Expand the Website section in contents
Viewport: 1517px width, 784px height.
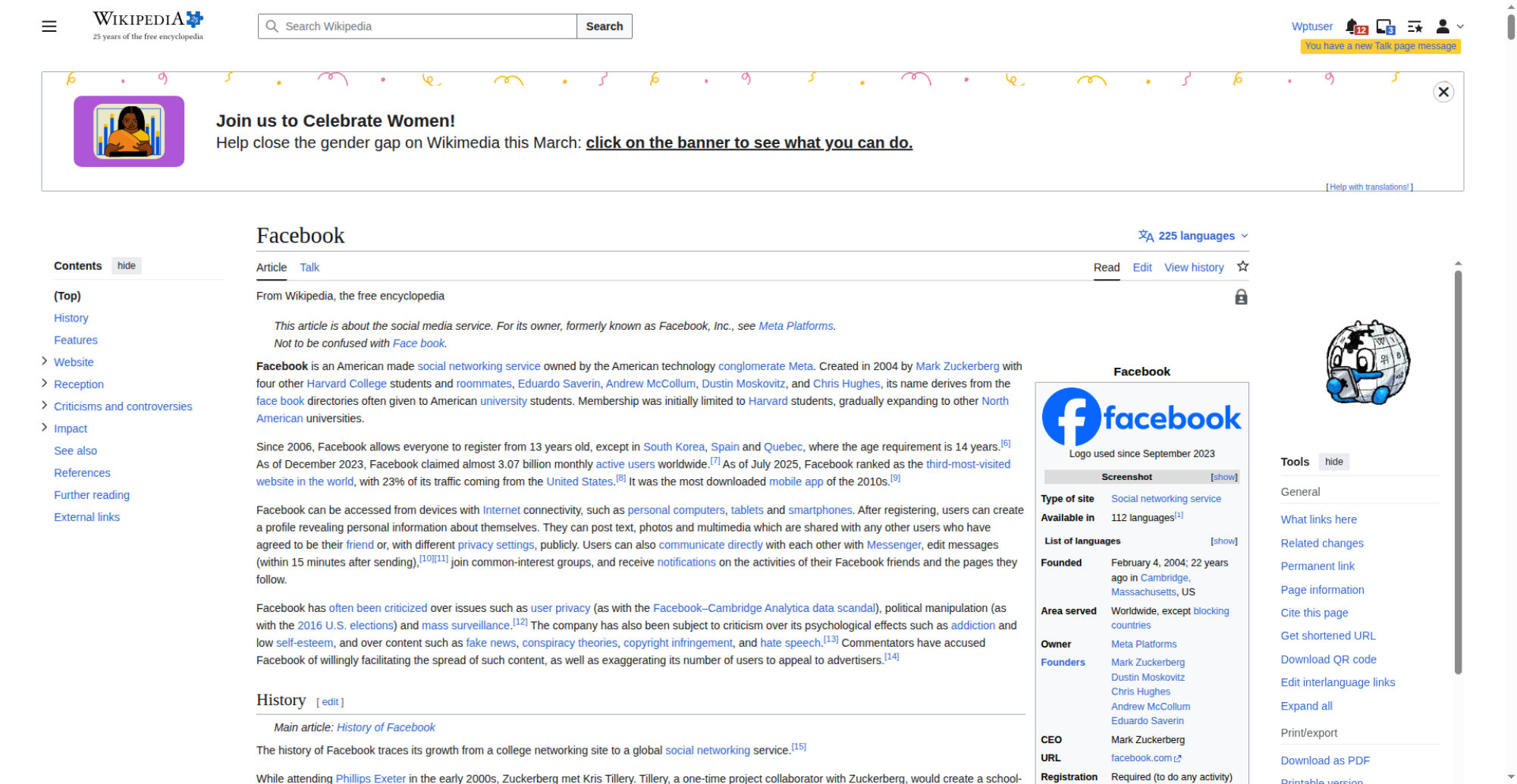point(44,362)
